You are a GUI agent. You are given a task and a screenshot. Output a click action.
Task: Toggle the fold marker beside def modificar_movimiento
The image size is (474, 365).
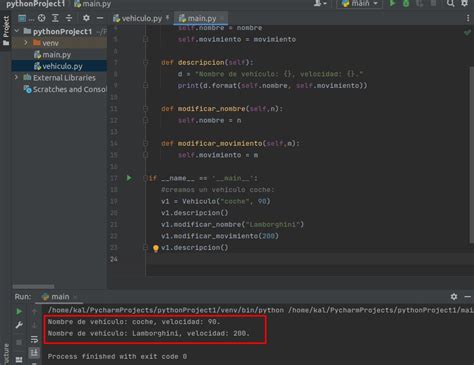[146, 143]
